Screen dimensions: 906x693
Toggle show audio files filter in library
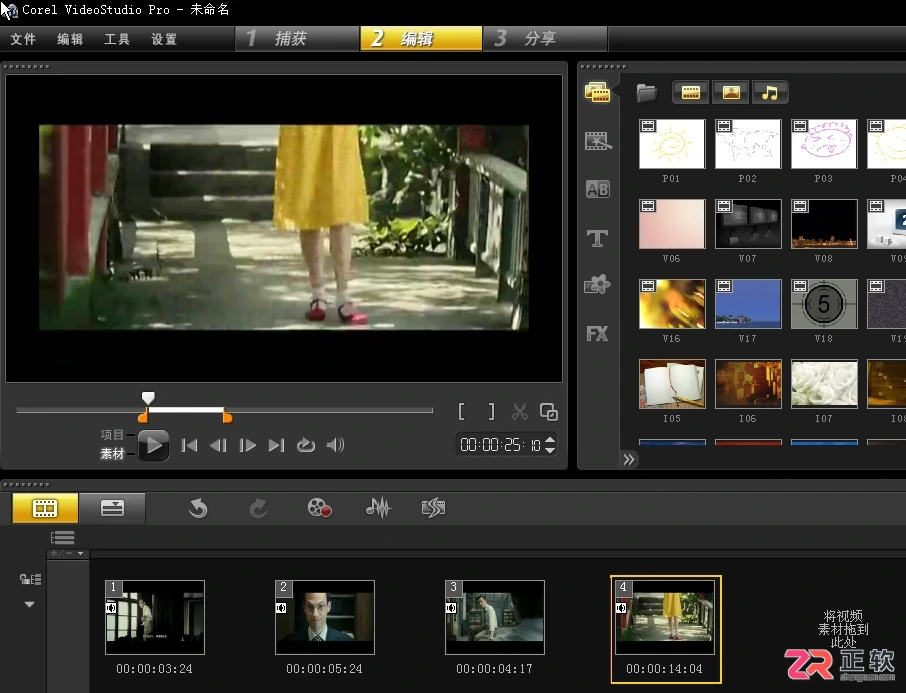770,92
